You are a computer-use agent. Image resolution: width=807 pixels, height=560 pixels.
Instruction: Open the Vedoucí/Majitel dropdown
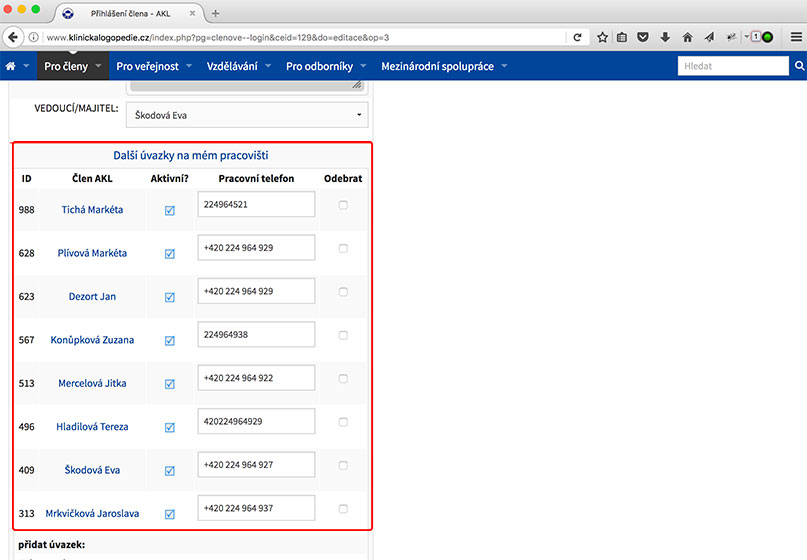click(x=246, y=115)
